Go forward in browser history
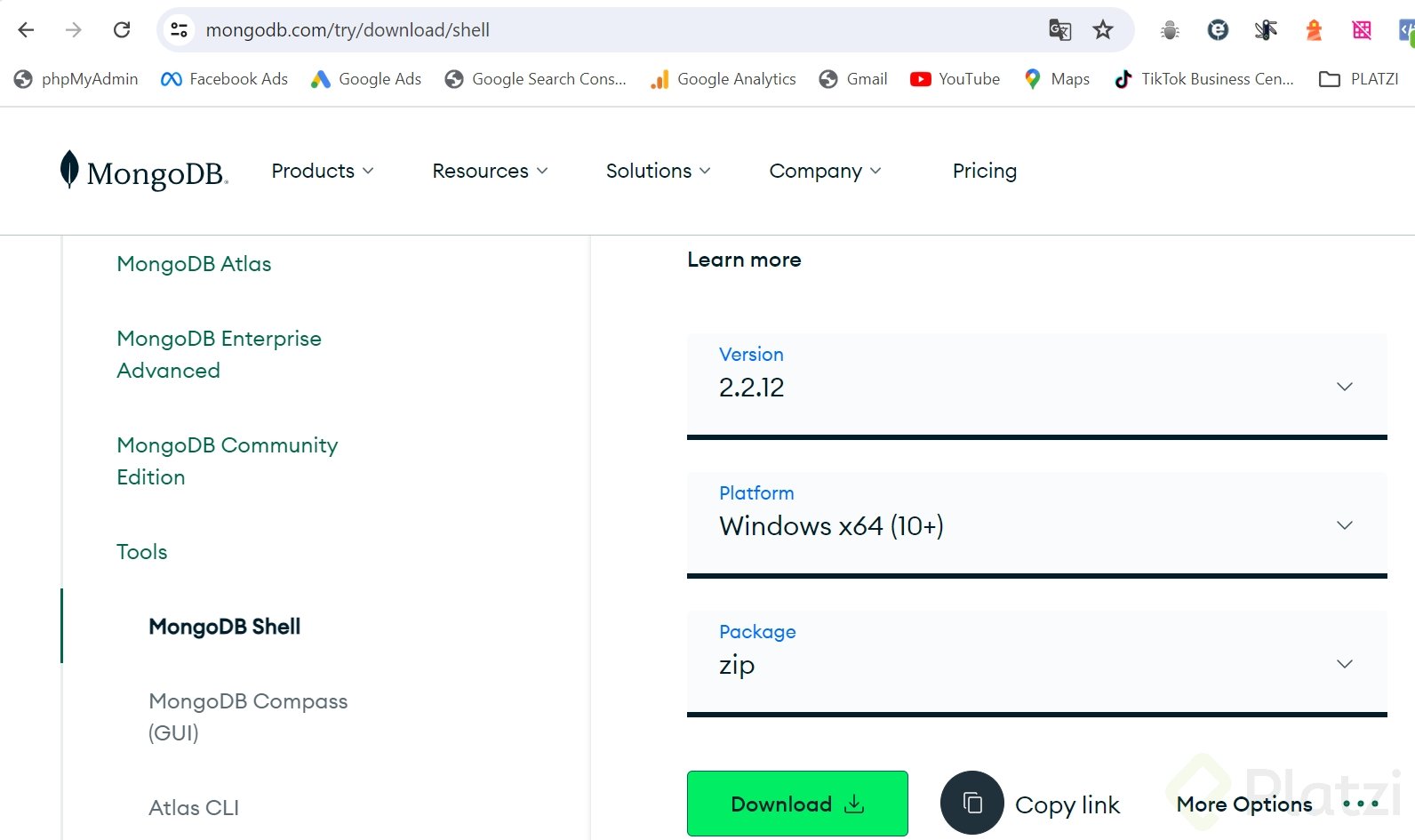This screenshot has width=1415, height=840. pyautogui.click(x=74, y=30)
